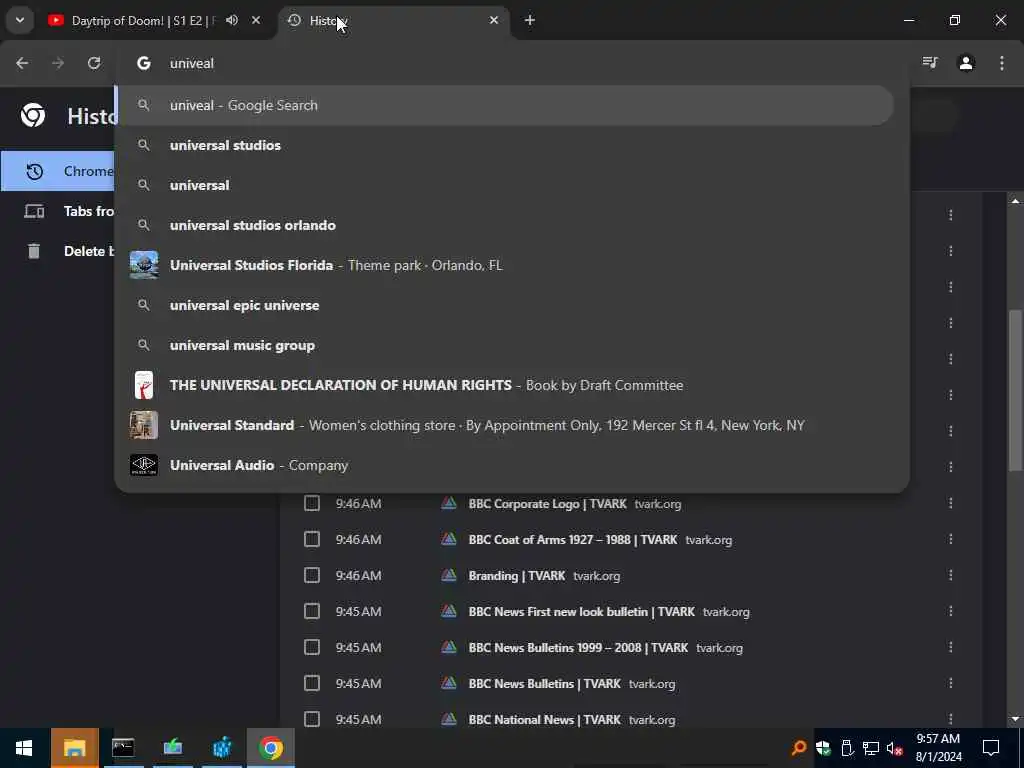Open the tab search dropdown arrow

[20, 20]
